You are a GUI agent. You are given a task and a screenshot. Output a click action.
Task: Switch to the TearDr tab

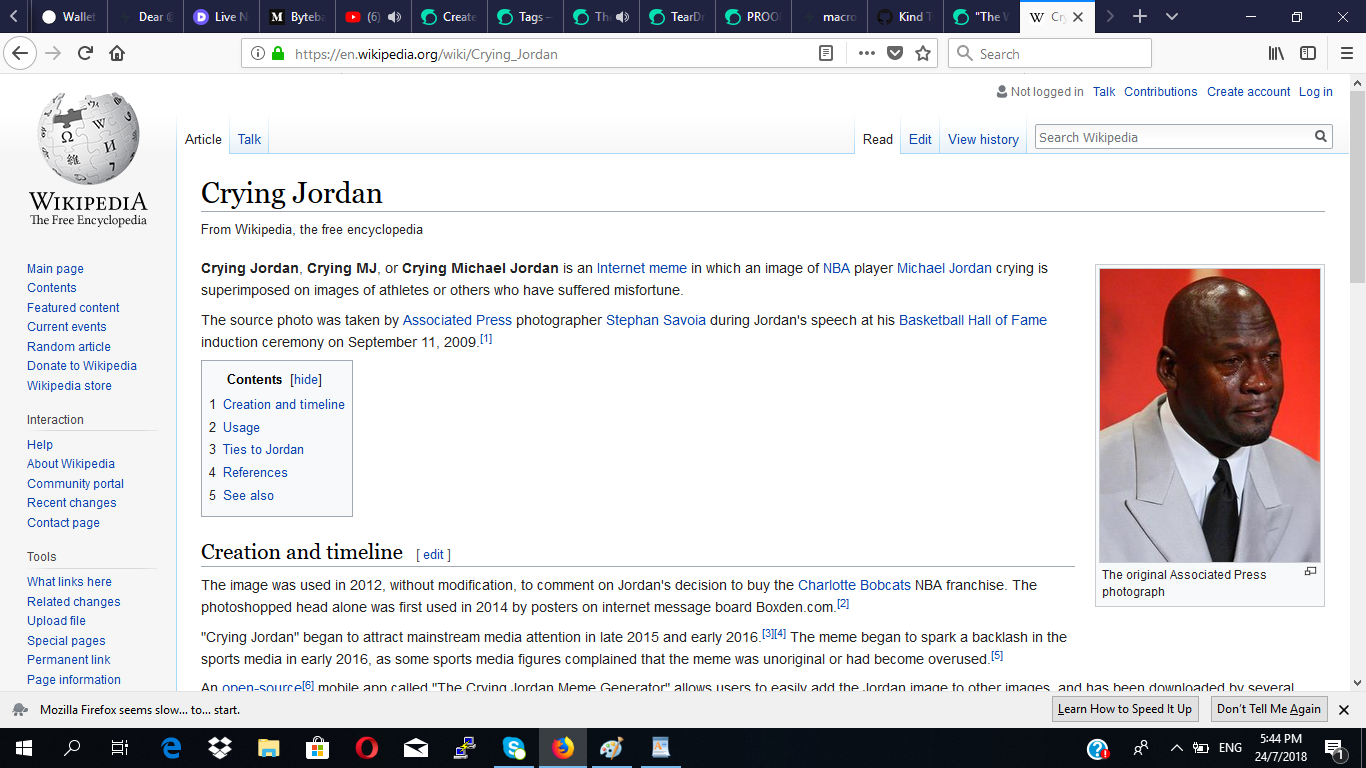coord(677,17)
